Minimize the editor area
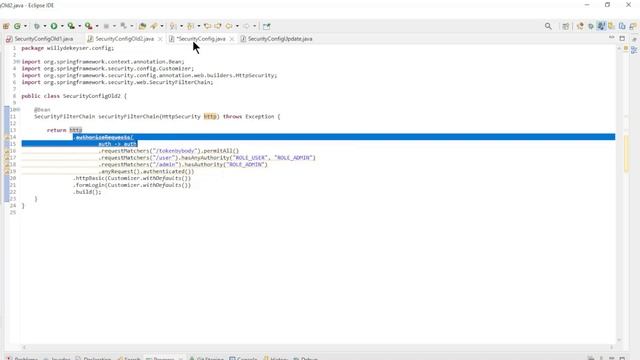 pyautogui.click(x=611, y=38)
